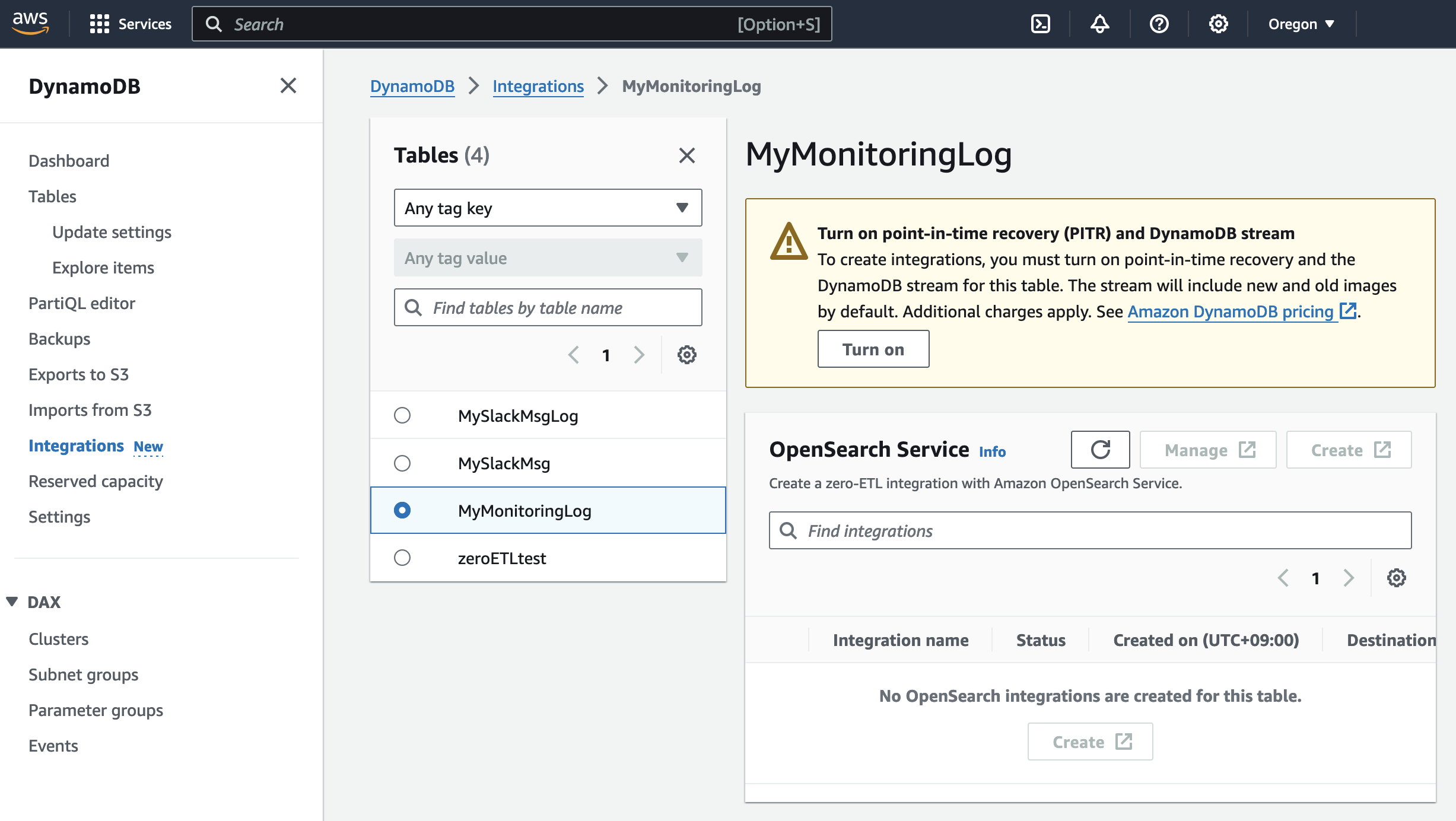Open the notifications bell icon
This screenshot has width=1456, height=821.
coord(1099,24)
